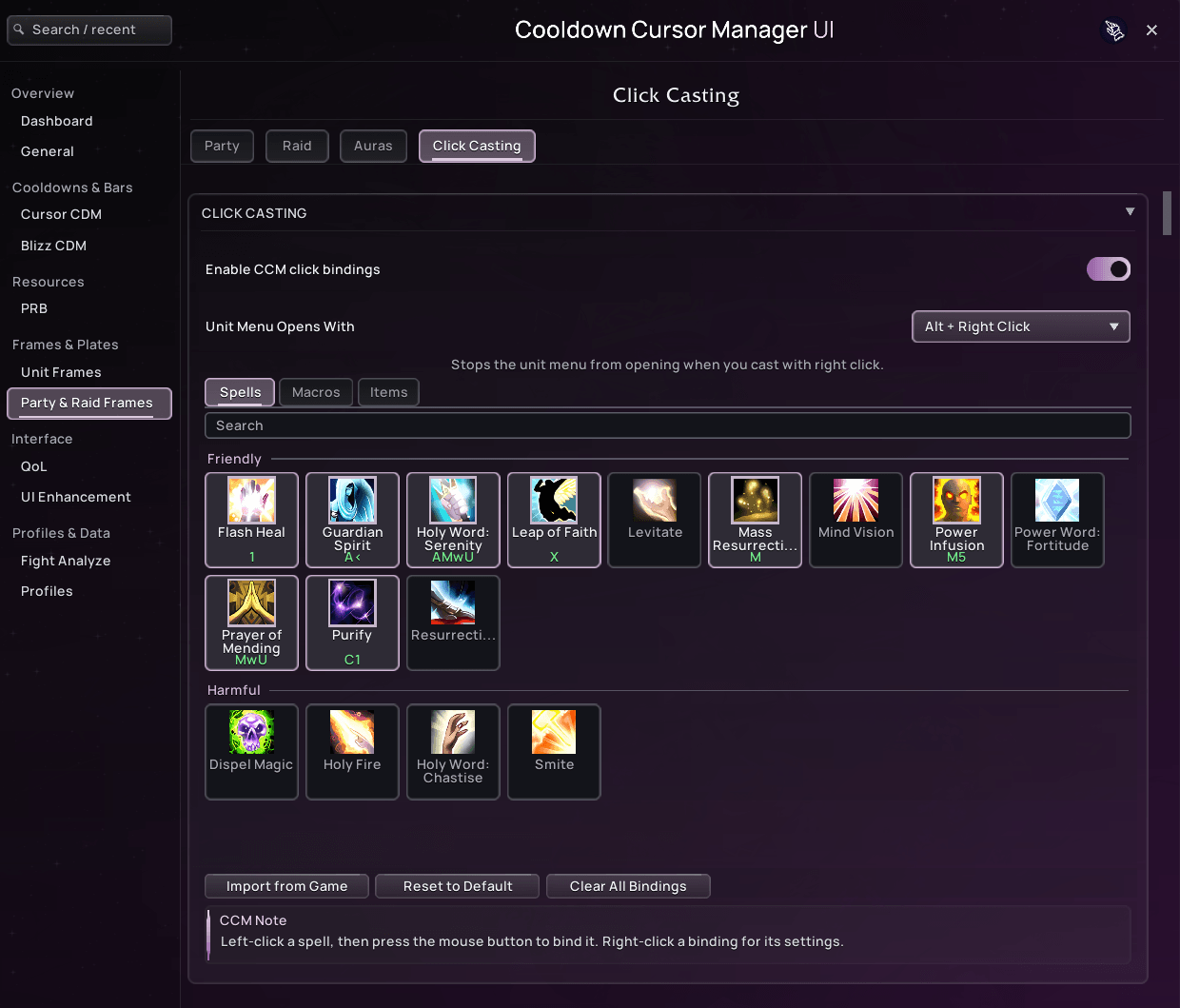Select Holy Word: Chastise spell
This screenshot has width=1180, height=1008.
click(x=453, y=752)
